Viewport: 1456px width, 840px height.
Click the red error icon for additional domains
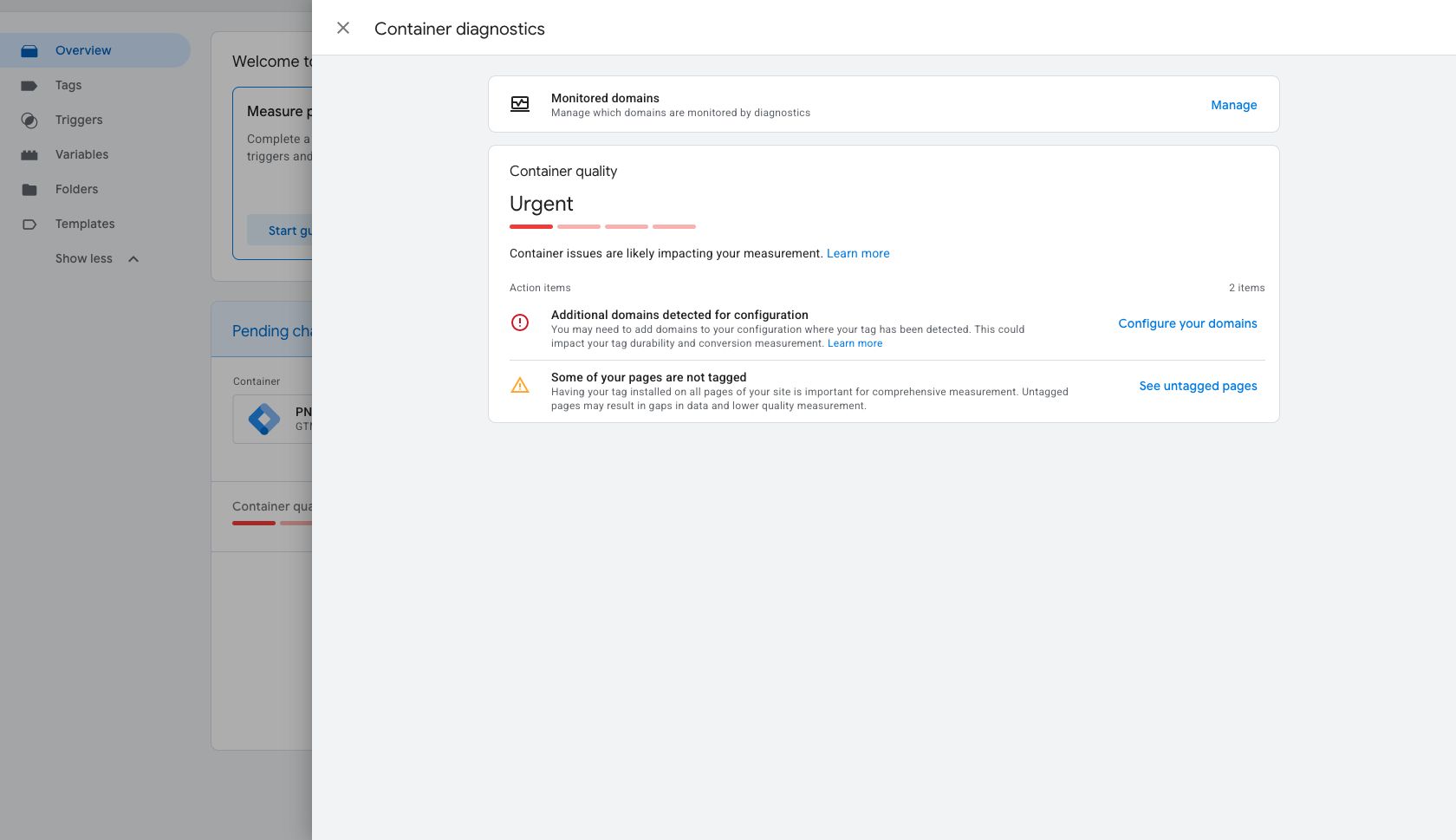tap(520, 322)
